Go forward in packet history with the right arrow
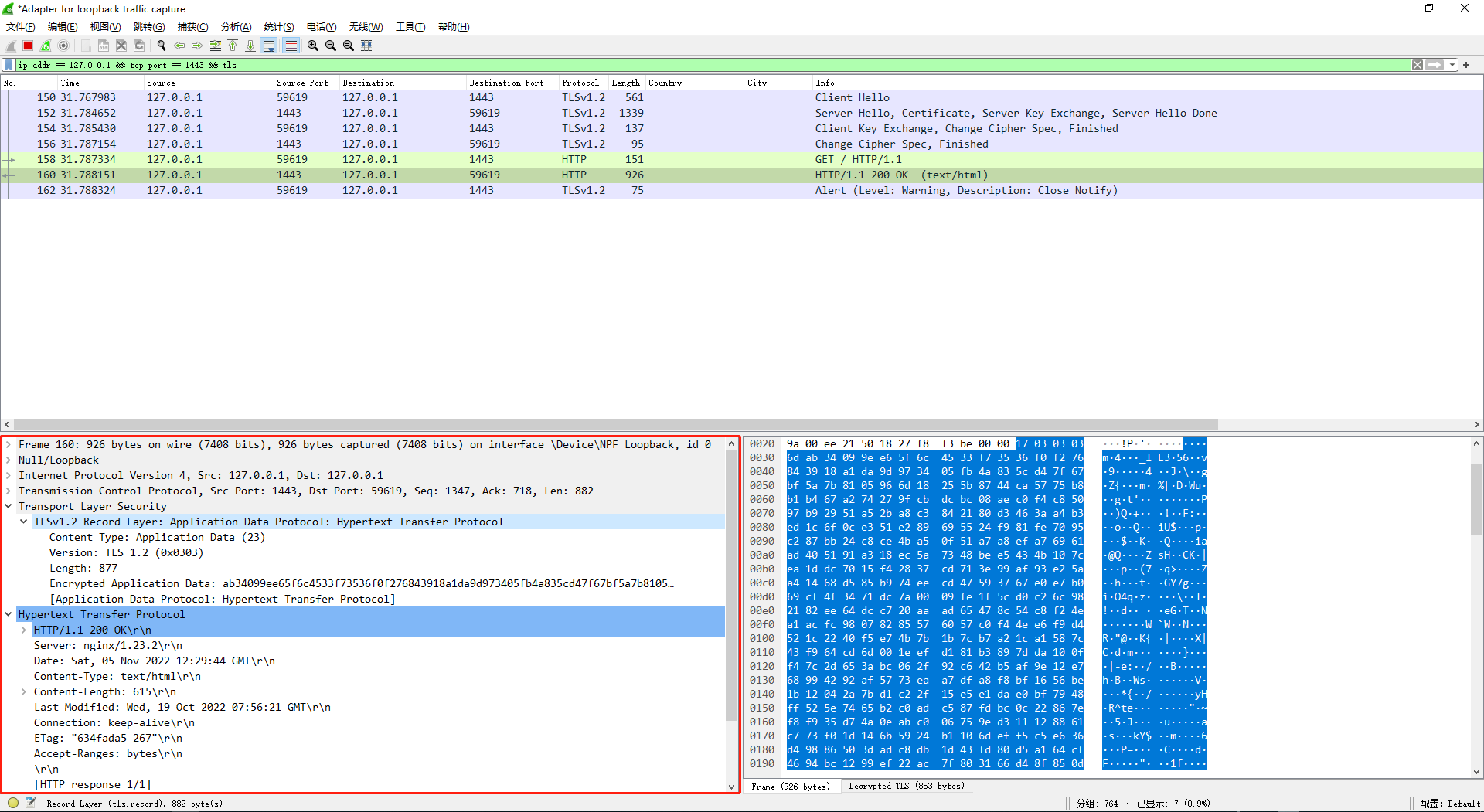1484x812 pixels. click(197, 46)
